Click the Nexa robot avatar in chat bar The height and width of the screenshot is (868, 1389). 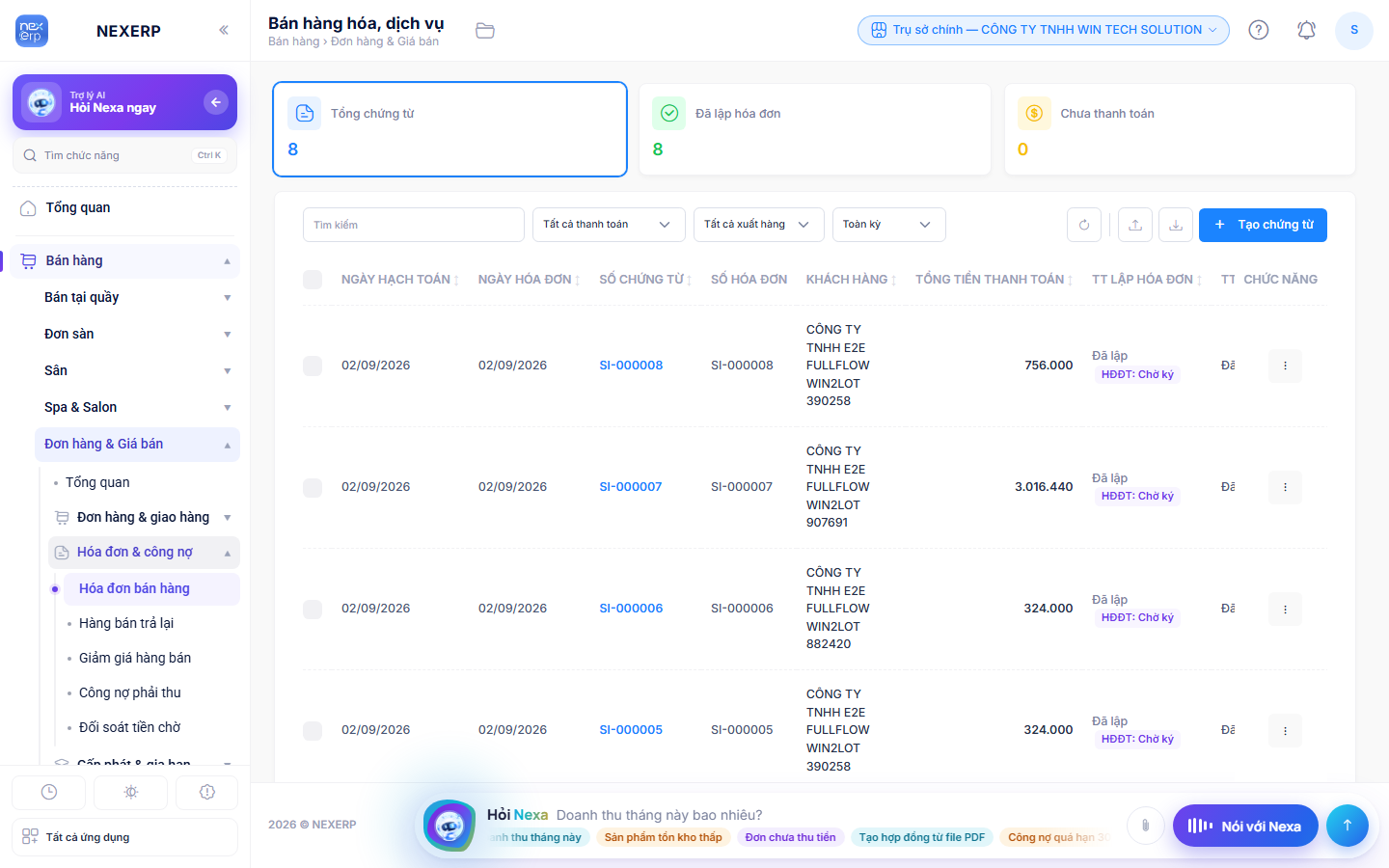point(449,826)
